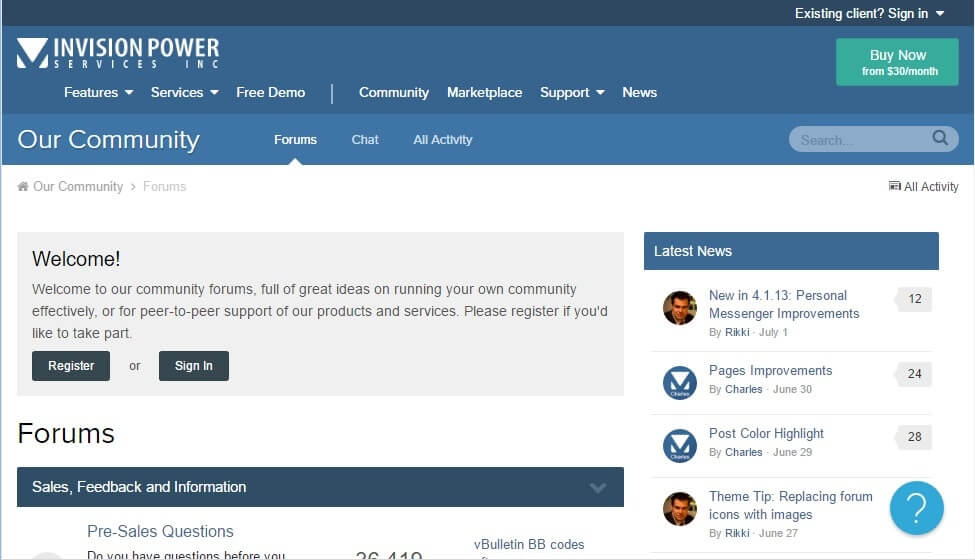Click author Charles under June 29 article
This screenshot has height=560, width=975.
pyautogui.click(x=744, y=452)
